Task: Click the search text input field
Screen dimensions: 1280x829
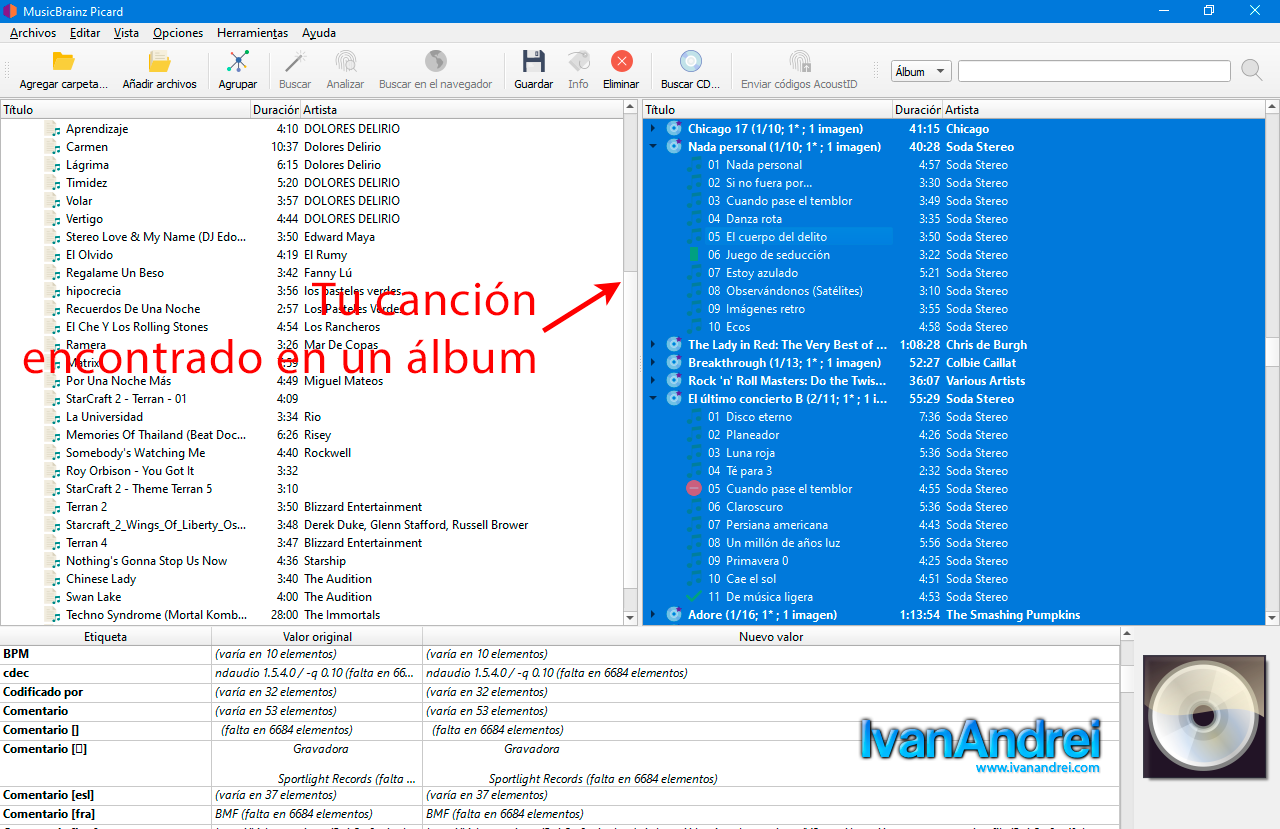Action: tap(1094, 71)
